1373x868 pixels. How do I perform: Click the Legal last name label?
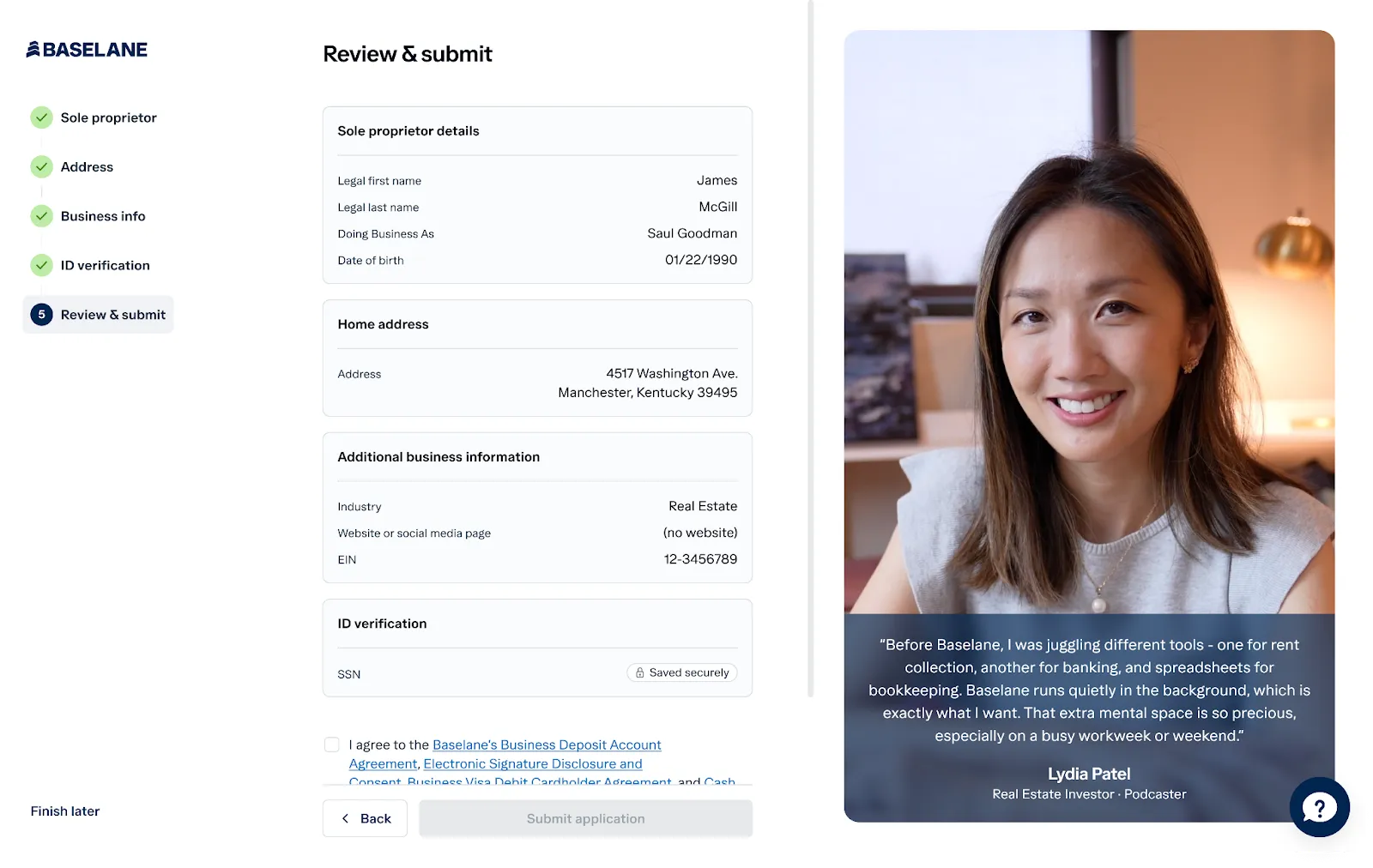click(x=378, y=208)
